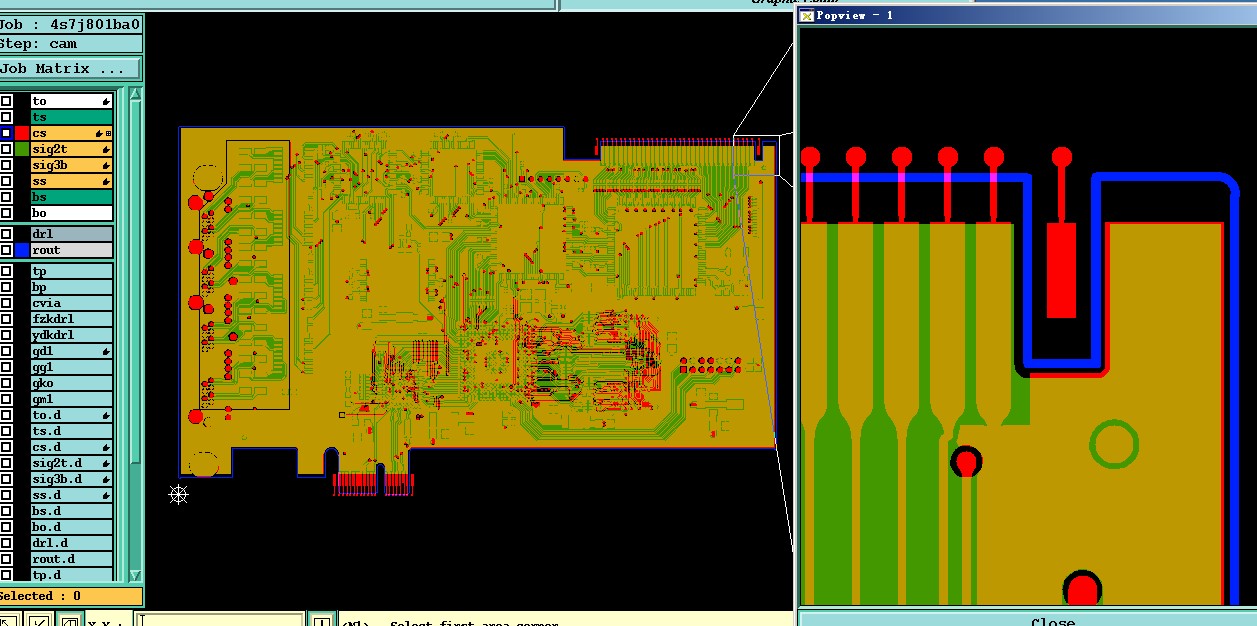This screenshot has height=626, width=1257.
Task: Toggle display checkbox for layer cs
Action: (x=6, y=133)
